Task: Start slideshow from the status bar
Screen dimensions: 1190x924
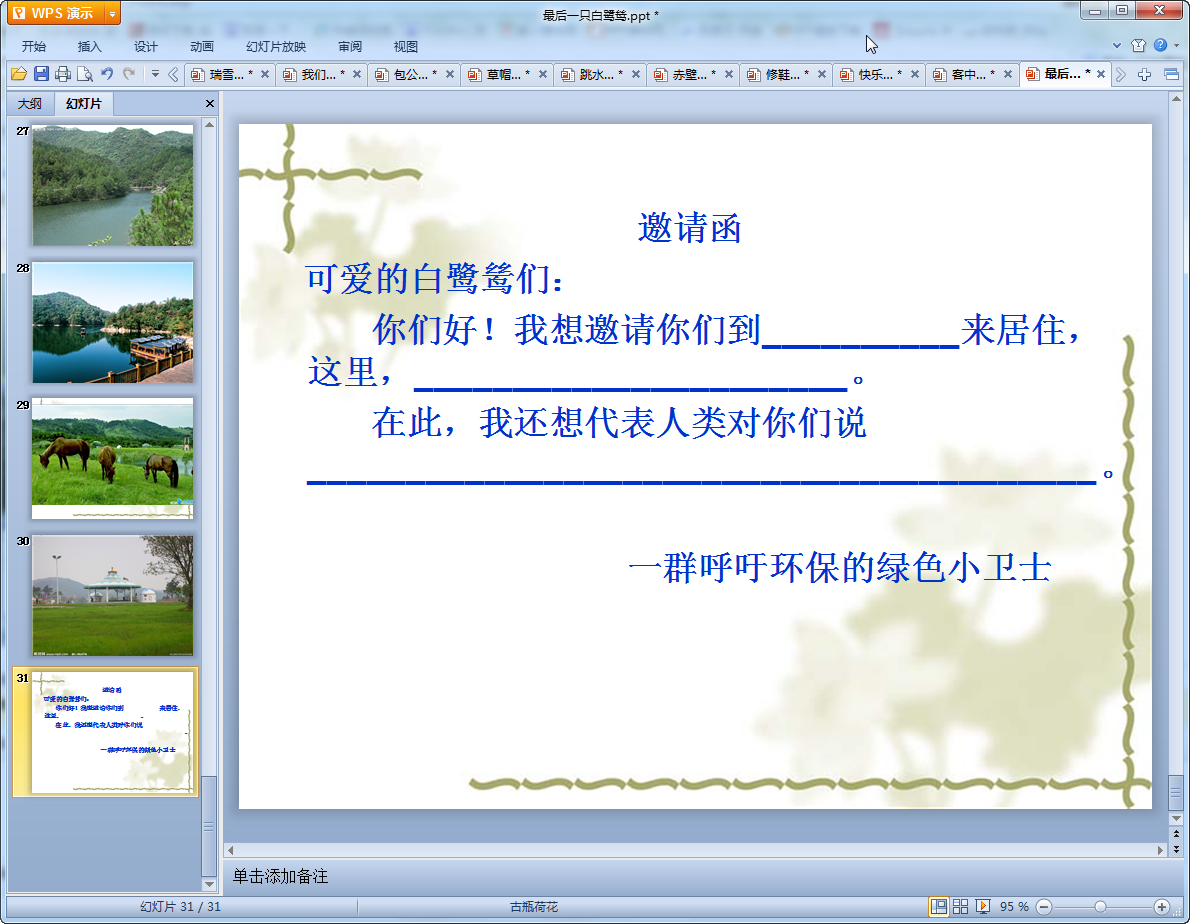Action: [x=983, y=907]
